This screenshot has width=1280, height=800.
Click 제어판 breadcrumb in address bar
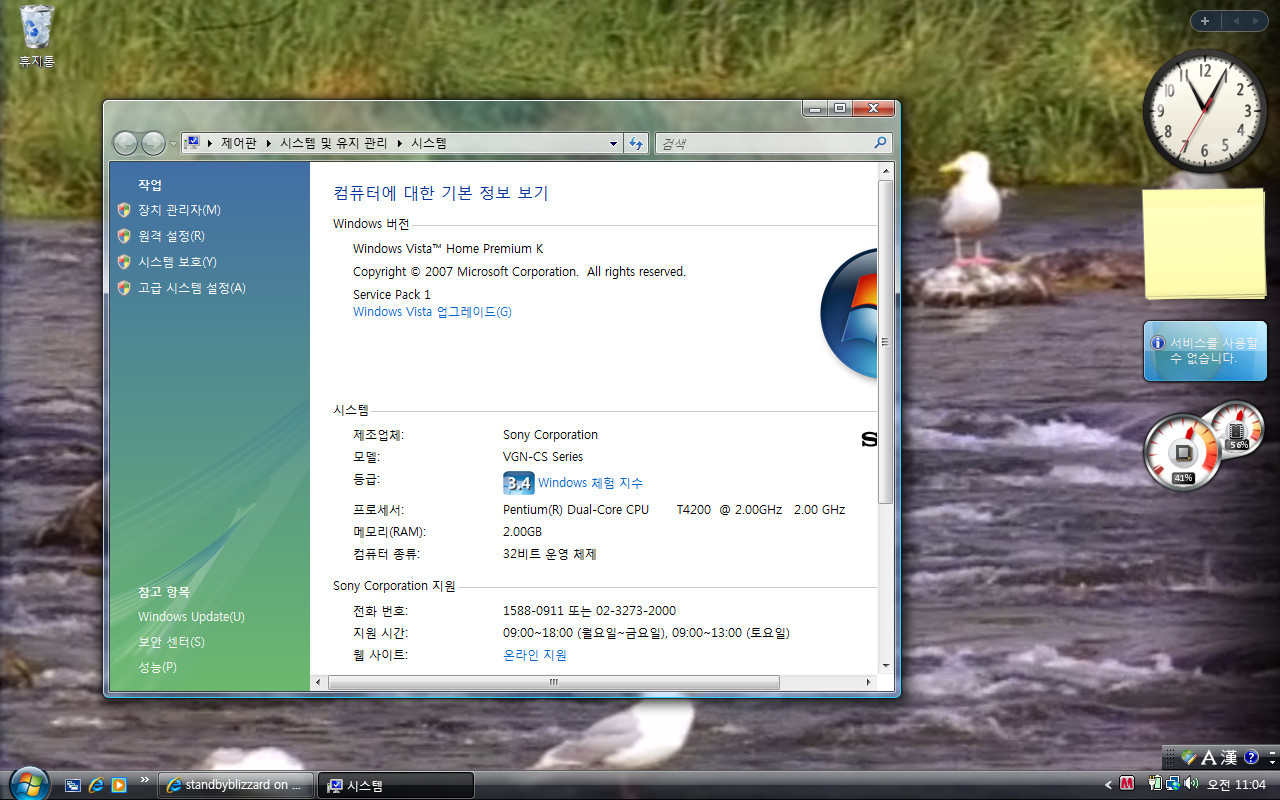pyautogui.click(x=238, y=143)
